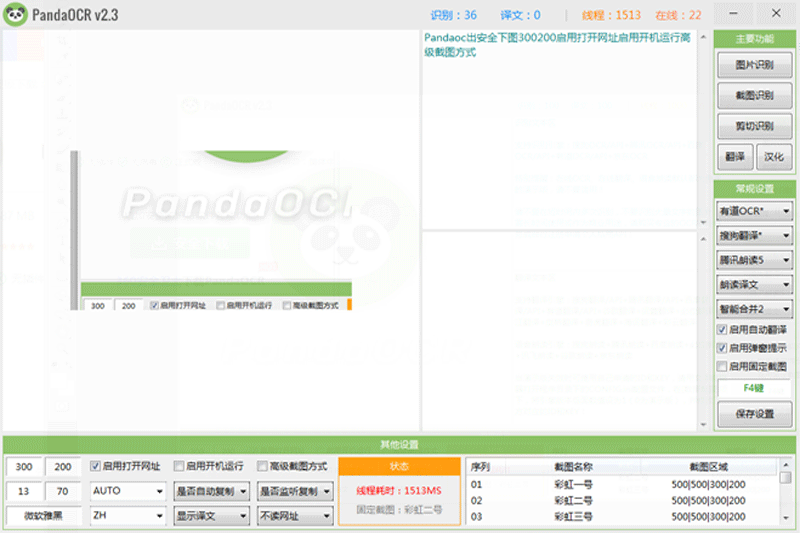Open the 有道OCR engine dropdown
The width and height of the screenshot is (800, 533).
[754, 211]
